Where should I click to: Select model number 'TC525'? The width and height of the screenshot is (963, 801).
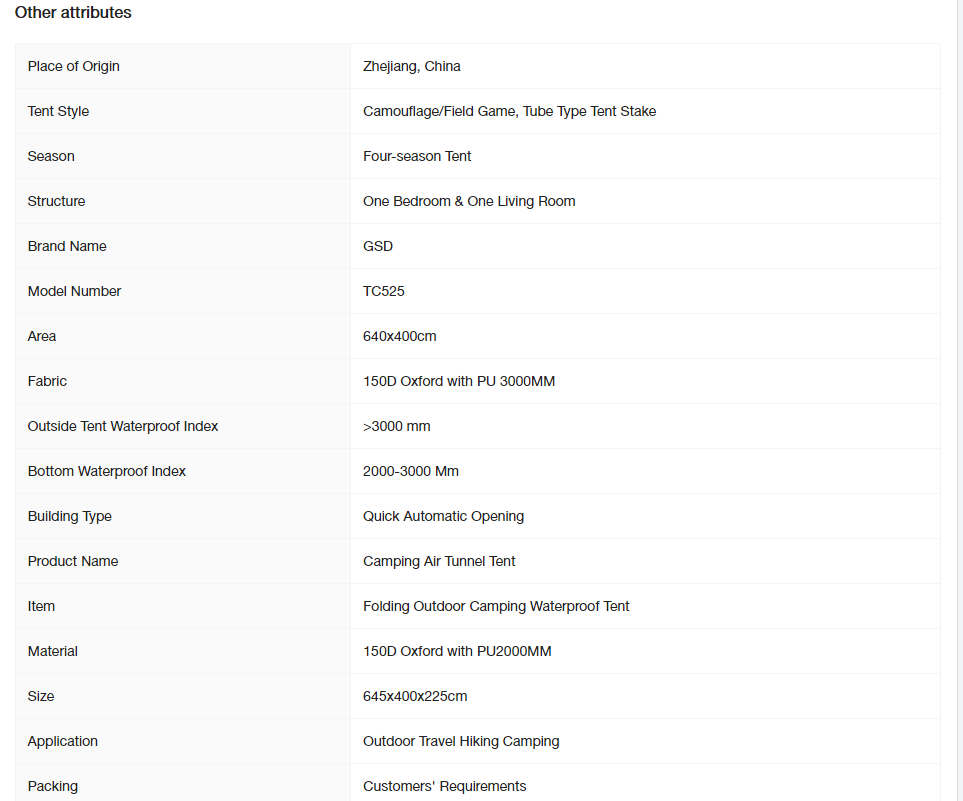[x=384, y=291]
